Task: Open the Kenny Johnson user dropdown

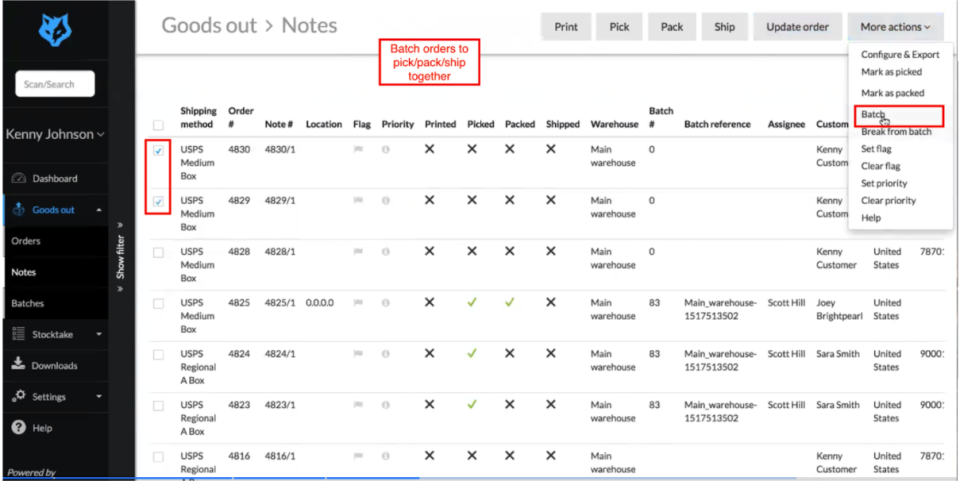Action: pos(55,134)
